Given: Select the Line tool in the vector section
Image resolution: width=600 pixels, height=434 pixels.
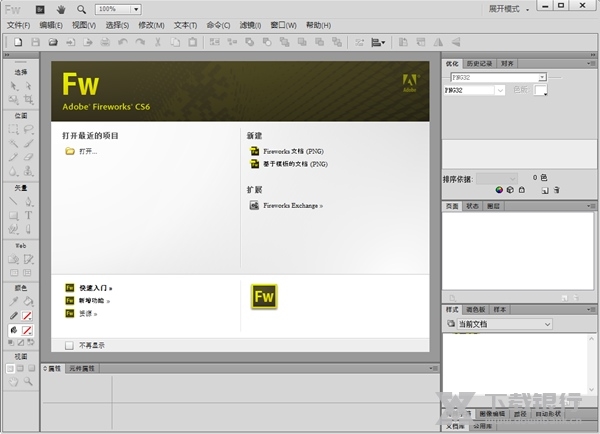Looking at the screenshot, I should tap(14, 200).
